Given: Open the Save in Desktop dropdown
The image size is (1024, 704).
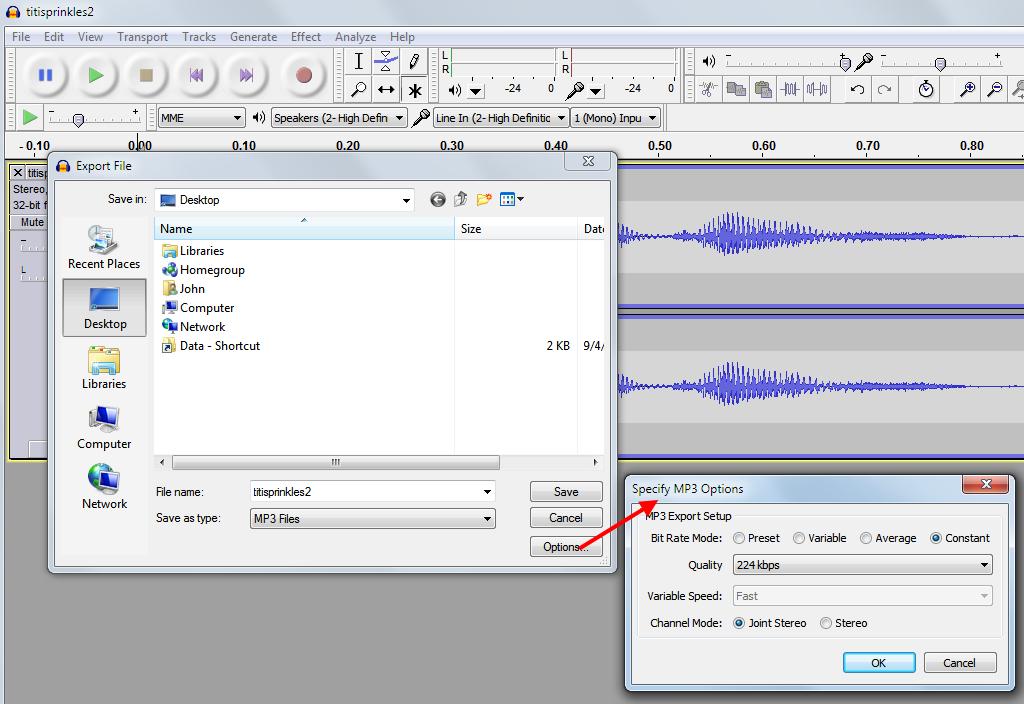Looking at the screenshot, I should click(284, 200).
